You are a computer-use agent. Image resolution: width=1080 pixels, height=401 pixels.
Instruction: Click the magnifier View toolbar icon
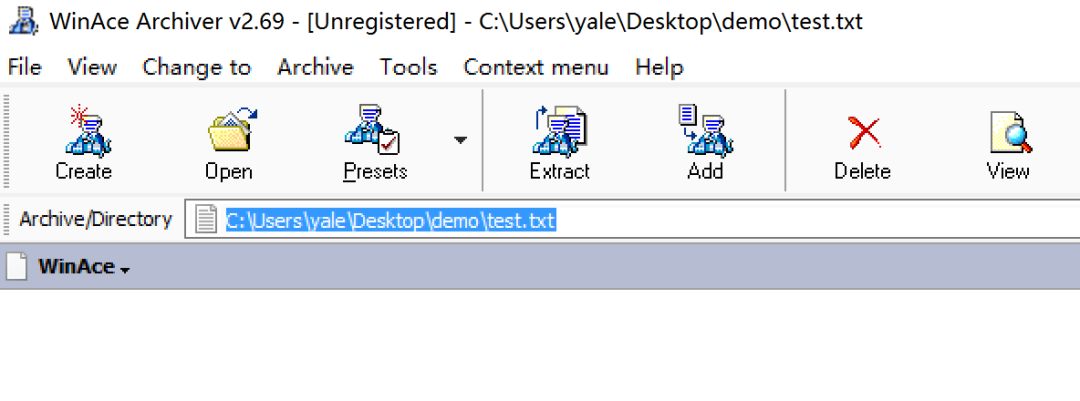(x=1010, y=132)
